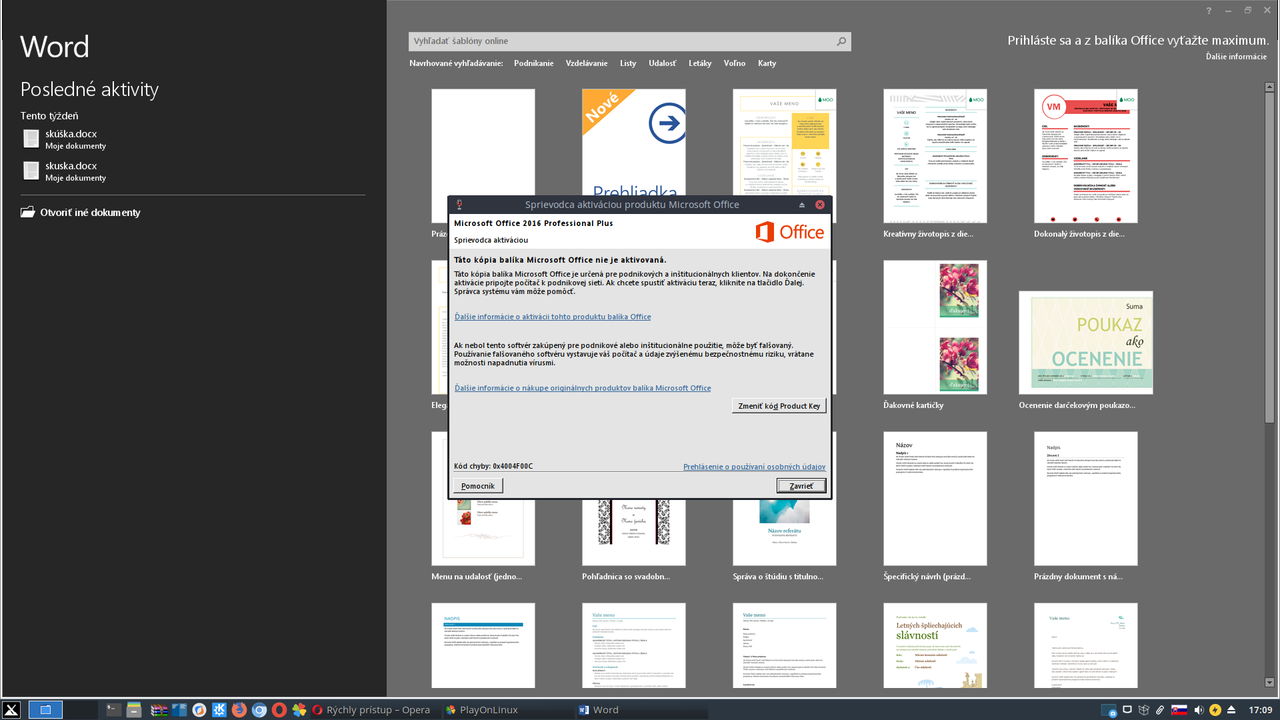Click the clipboard paperclip tray icon
Viewport: 1280px width, 720px height.
click(1160, 710)
